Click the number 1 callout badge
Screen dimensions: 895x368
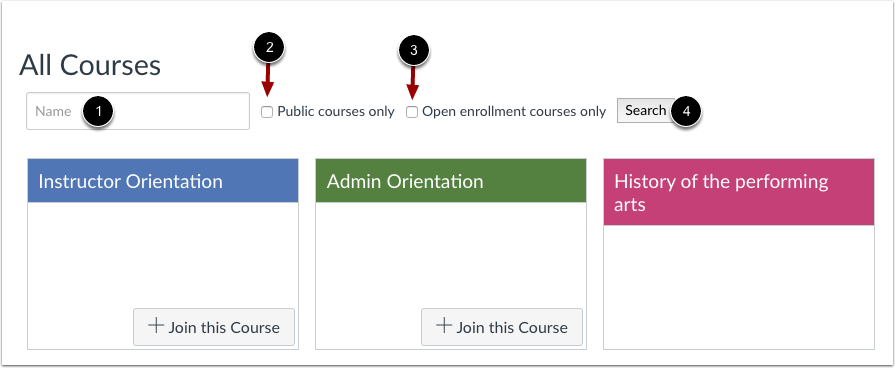pyautogui.click(x=98, y=112)
